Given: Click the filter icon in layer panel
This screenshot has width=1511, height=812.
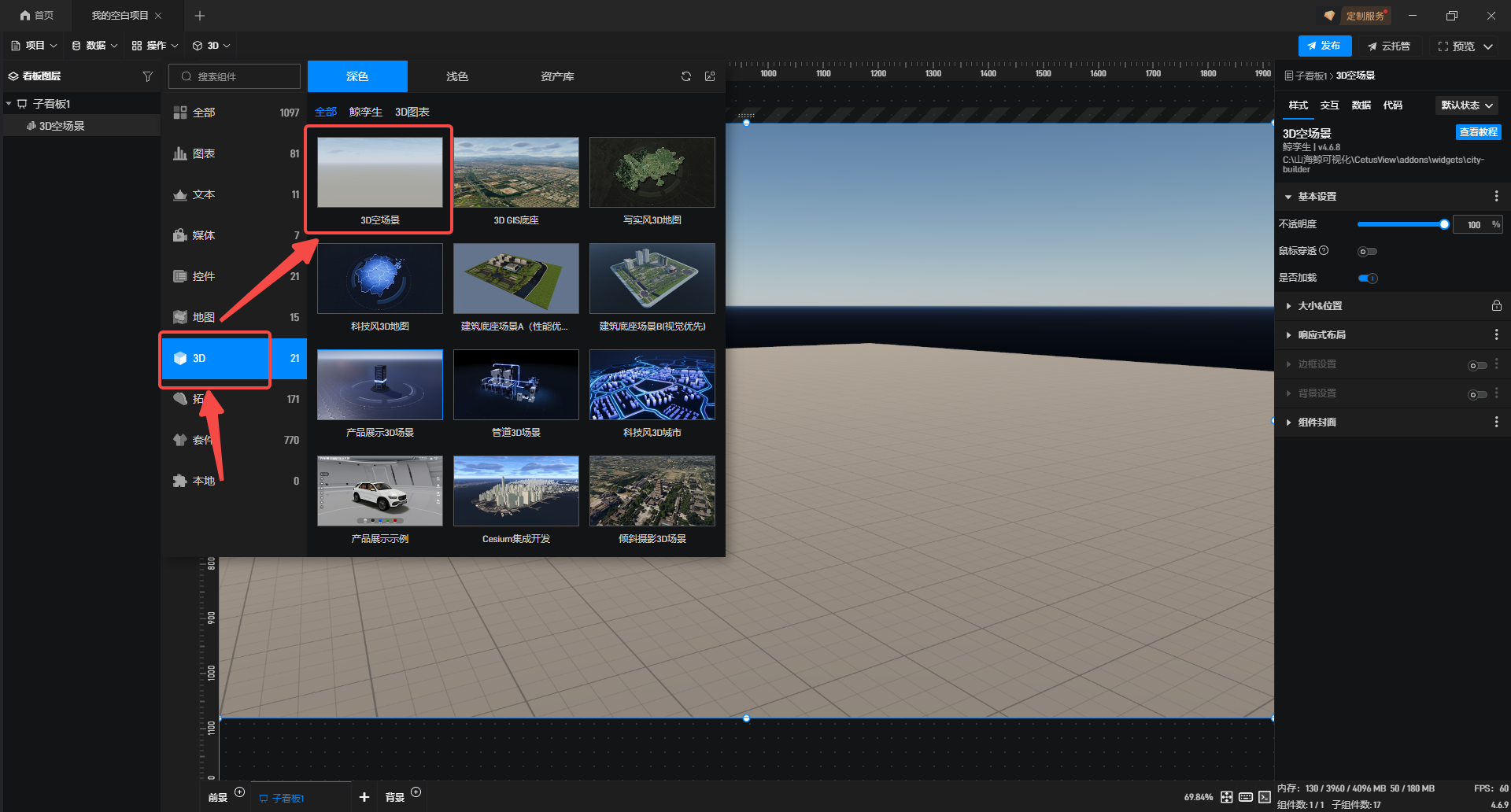Looking at the screenshot, I should click(147, 76).
